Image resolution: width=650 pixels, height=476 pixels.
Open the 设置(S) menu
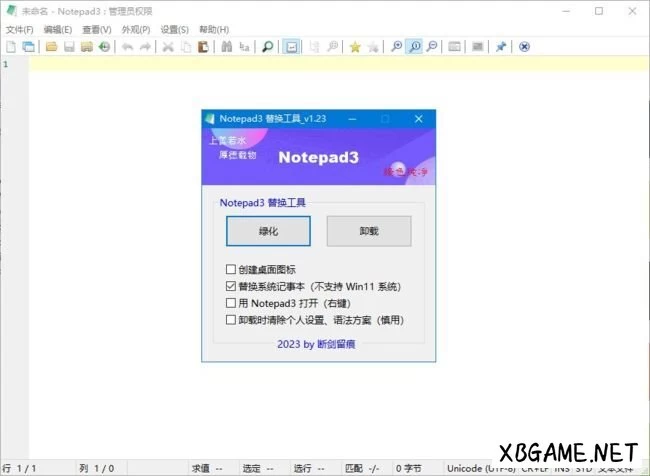175,30
